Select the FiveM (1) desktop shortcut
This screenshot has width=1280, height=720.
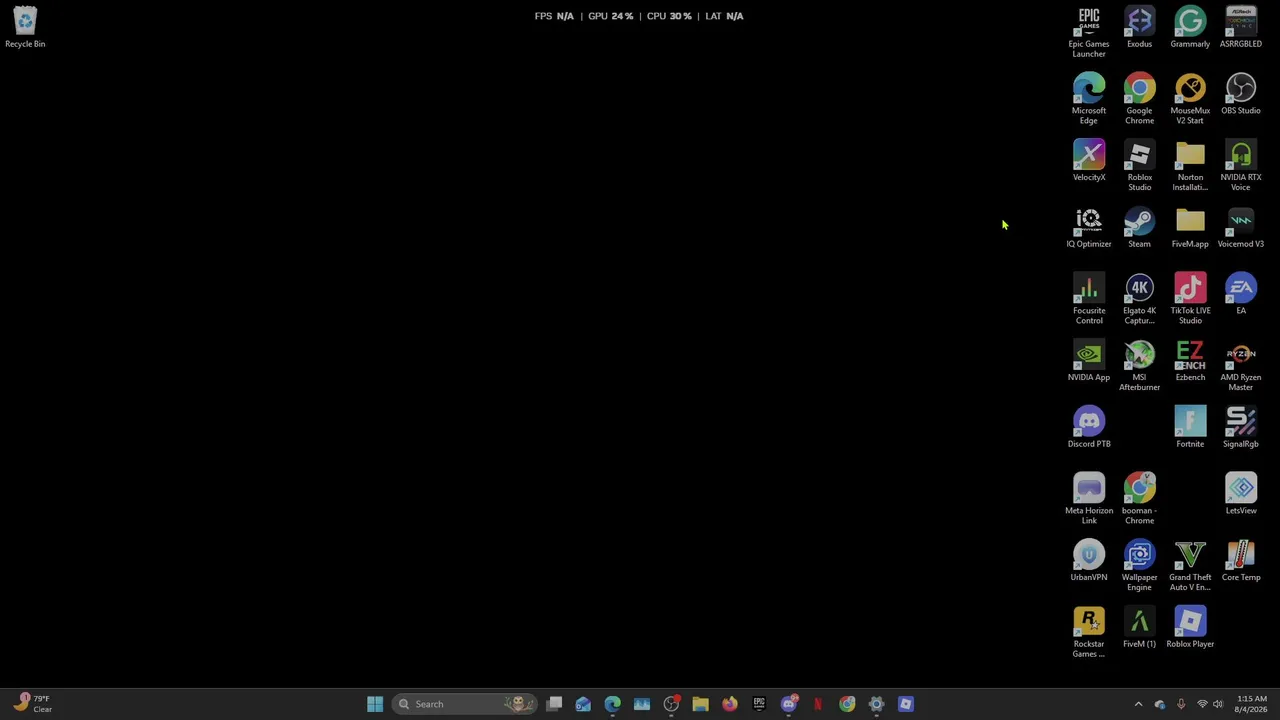point(1139,628)
